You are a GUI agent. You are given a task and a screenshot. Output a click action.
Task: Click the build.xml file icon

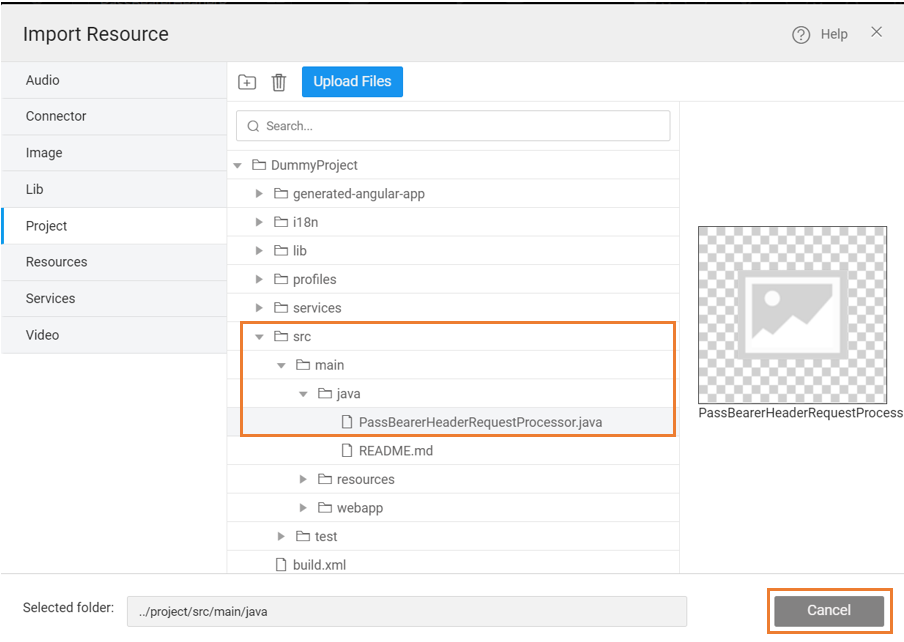coord(281,565)
